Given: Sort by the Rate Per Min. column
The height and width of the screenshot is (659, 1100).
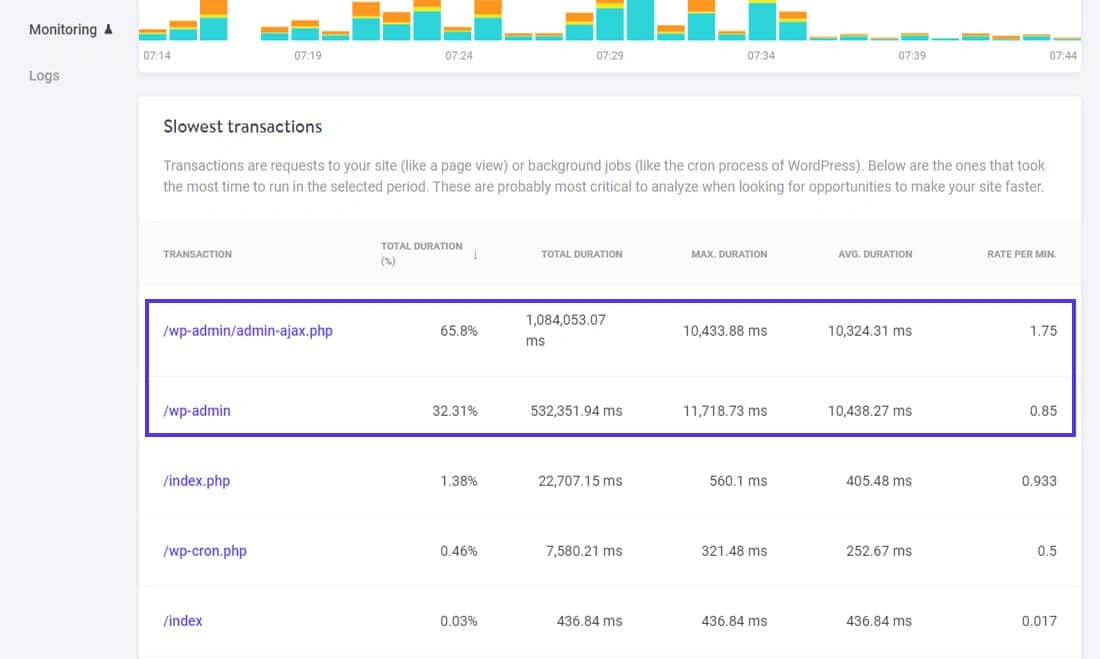Looking at the screenshot, I should tap(1021, 254).
